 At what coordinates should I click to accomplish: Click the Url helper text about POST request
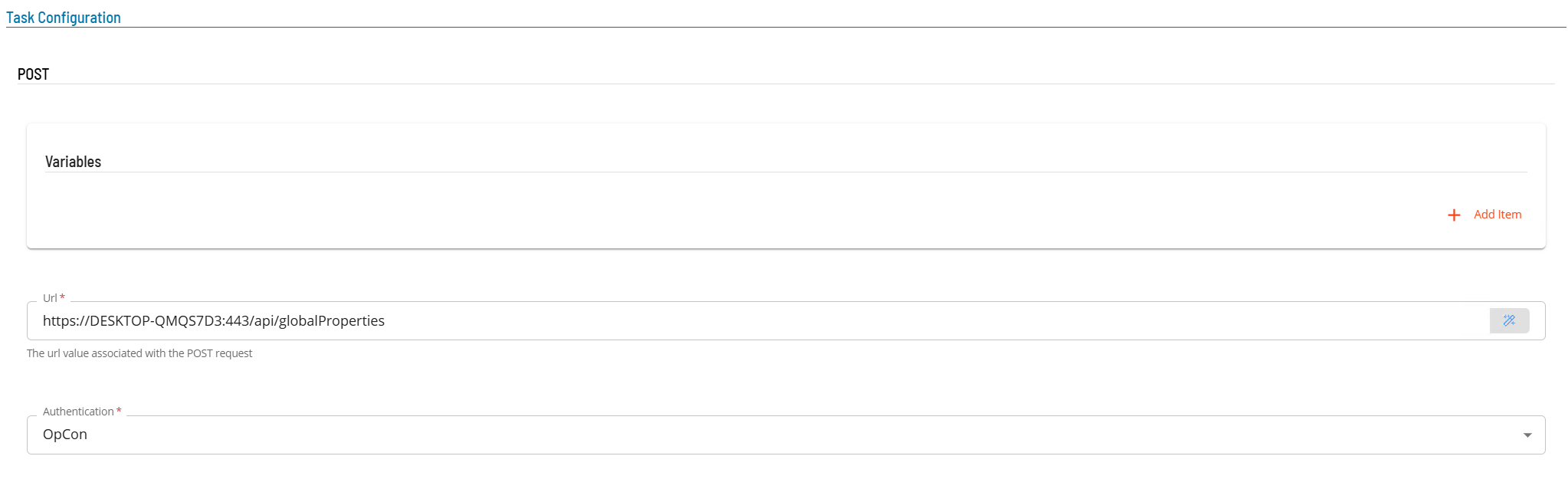[x=139, y=353]
